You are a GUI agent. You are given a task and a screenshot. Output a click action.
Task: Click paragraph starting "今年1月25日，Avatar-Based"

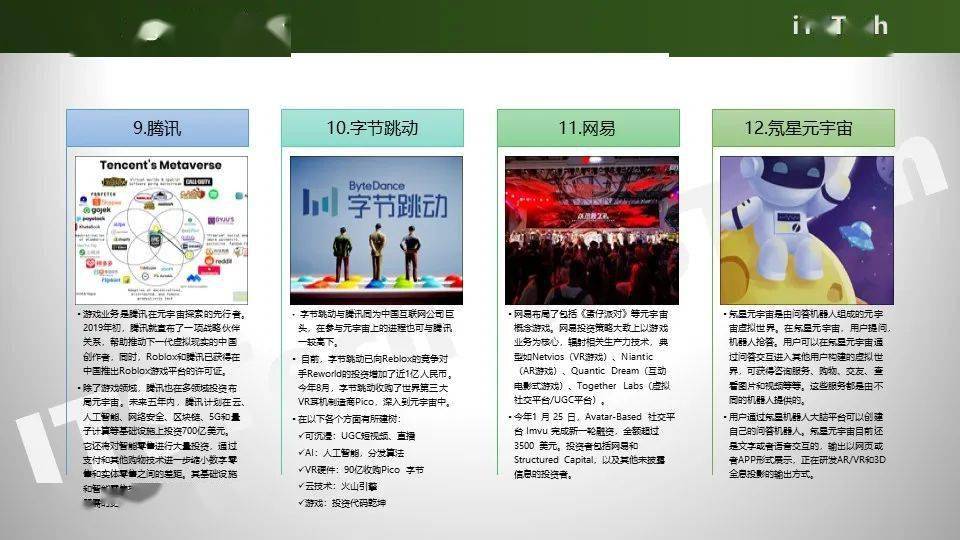click(591, 445)
